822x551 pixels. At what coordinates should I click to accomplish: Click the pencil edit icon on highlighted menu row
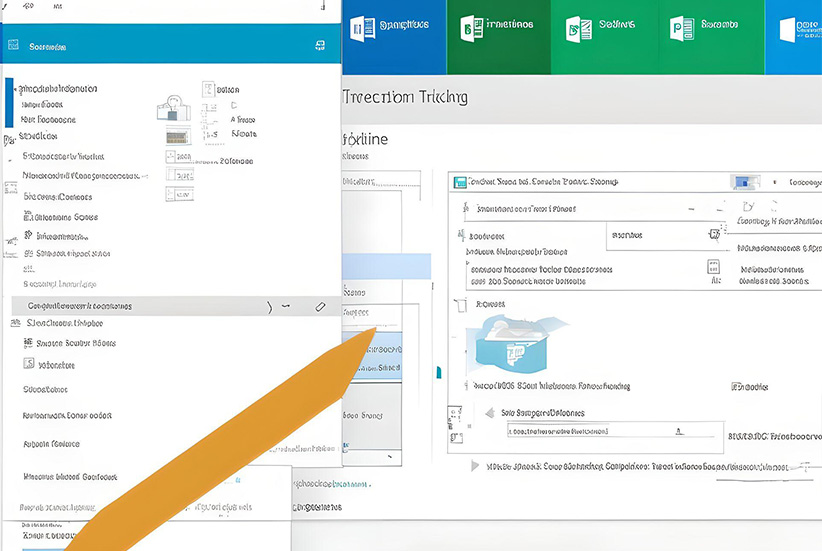pos(320,306)
